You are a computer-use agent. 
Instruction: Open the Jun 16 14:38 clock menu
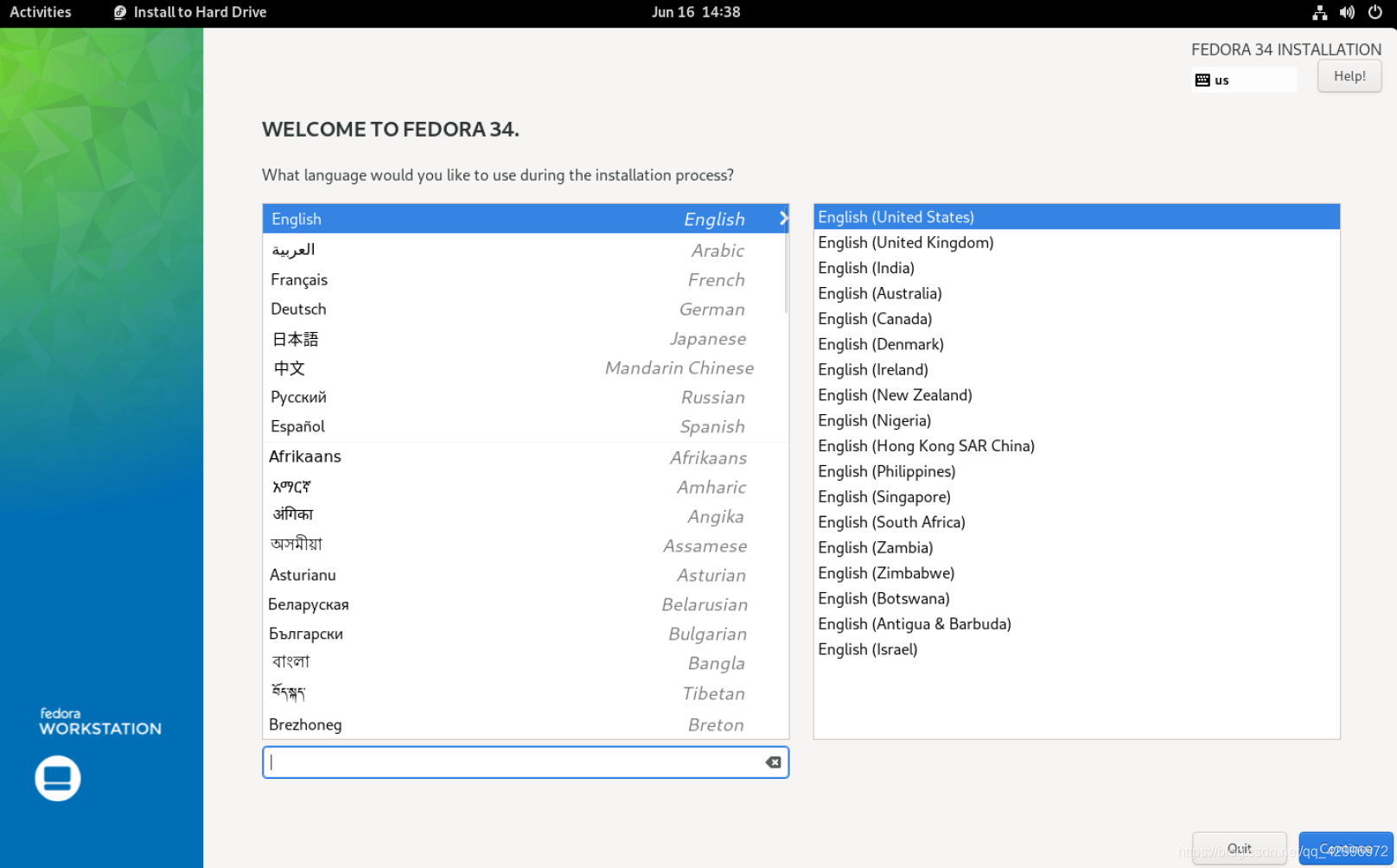click(x=696, y=12)
